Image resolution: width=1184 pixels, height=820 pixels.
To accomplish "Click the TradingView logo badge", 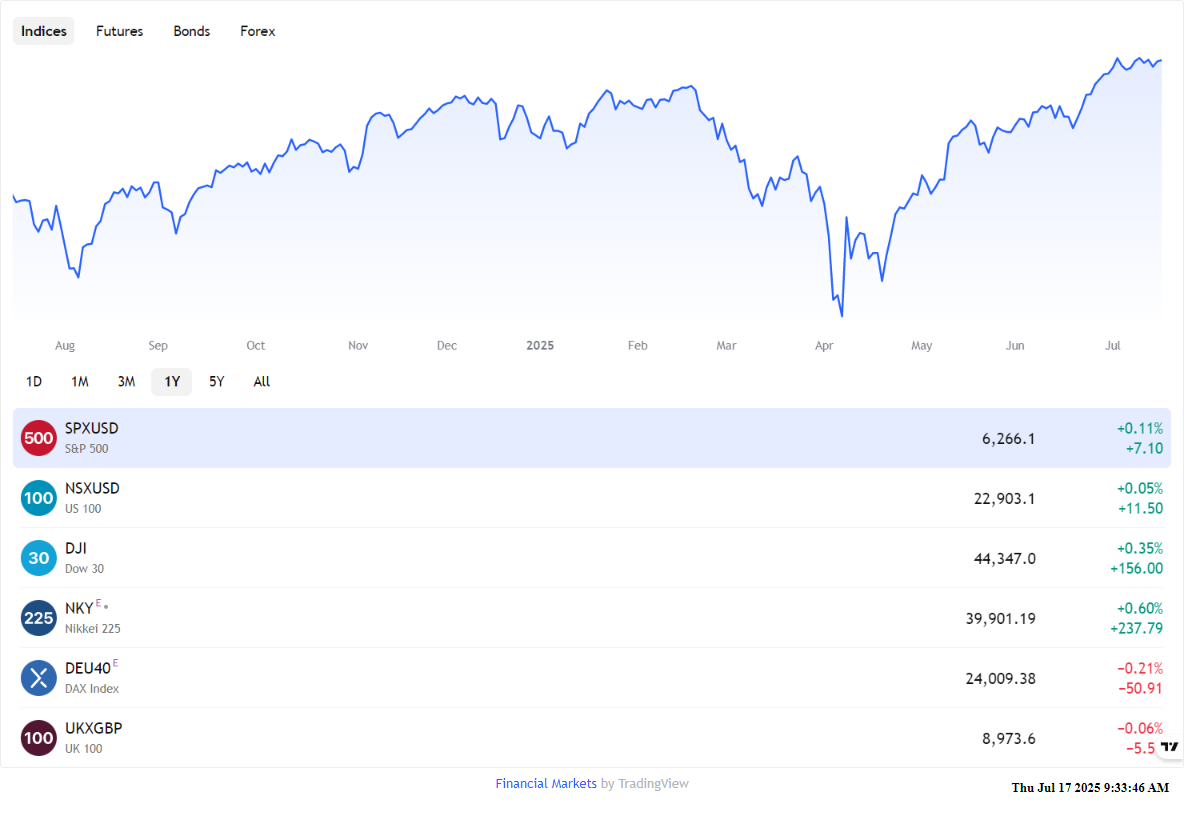I will click(x=1170, y=747).
